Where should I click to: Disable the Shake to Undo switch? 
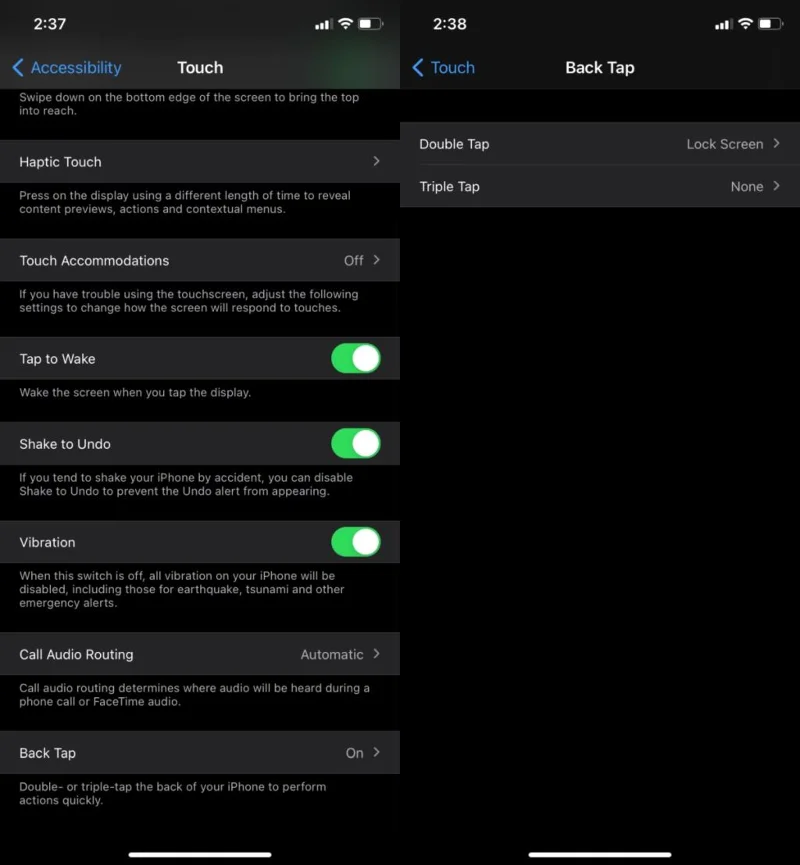click(x=356, y=444)
